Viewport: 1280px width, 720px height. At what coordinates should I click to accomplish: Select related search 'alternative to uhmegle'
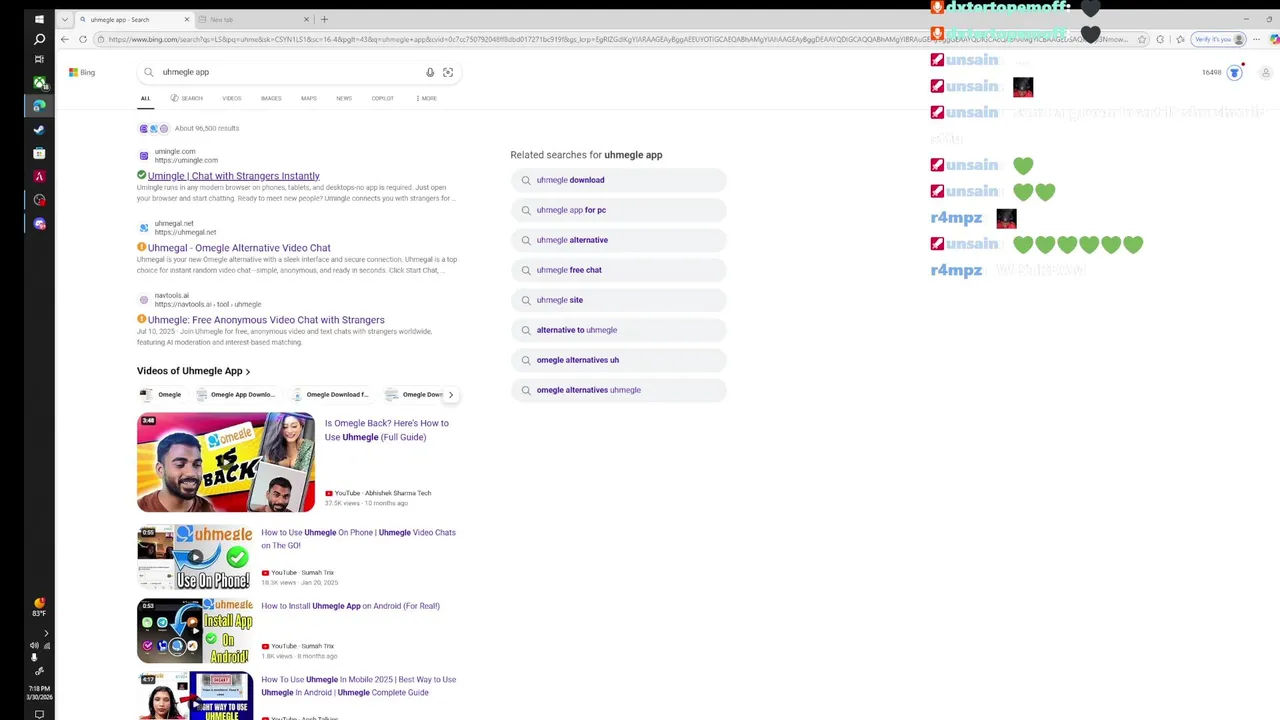click(618, 330)
